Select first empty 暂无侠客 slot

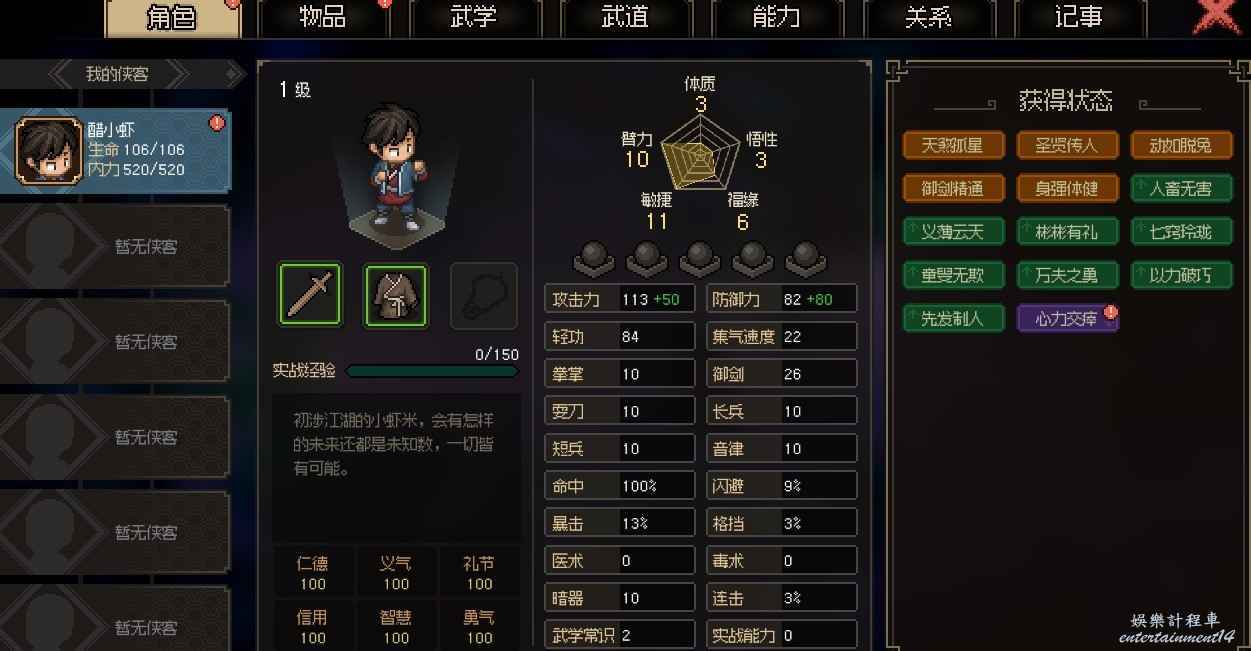point(115,246)
